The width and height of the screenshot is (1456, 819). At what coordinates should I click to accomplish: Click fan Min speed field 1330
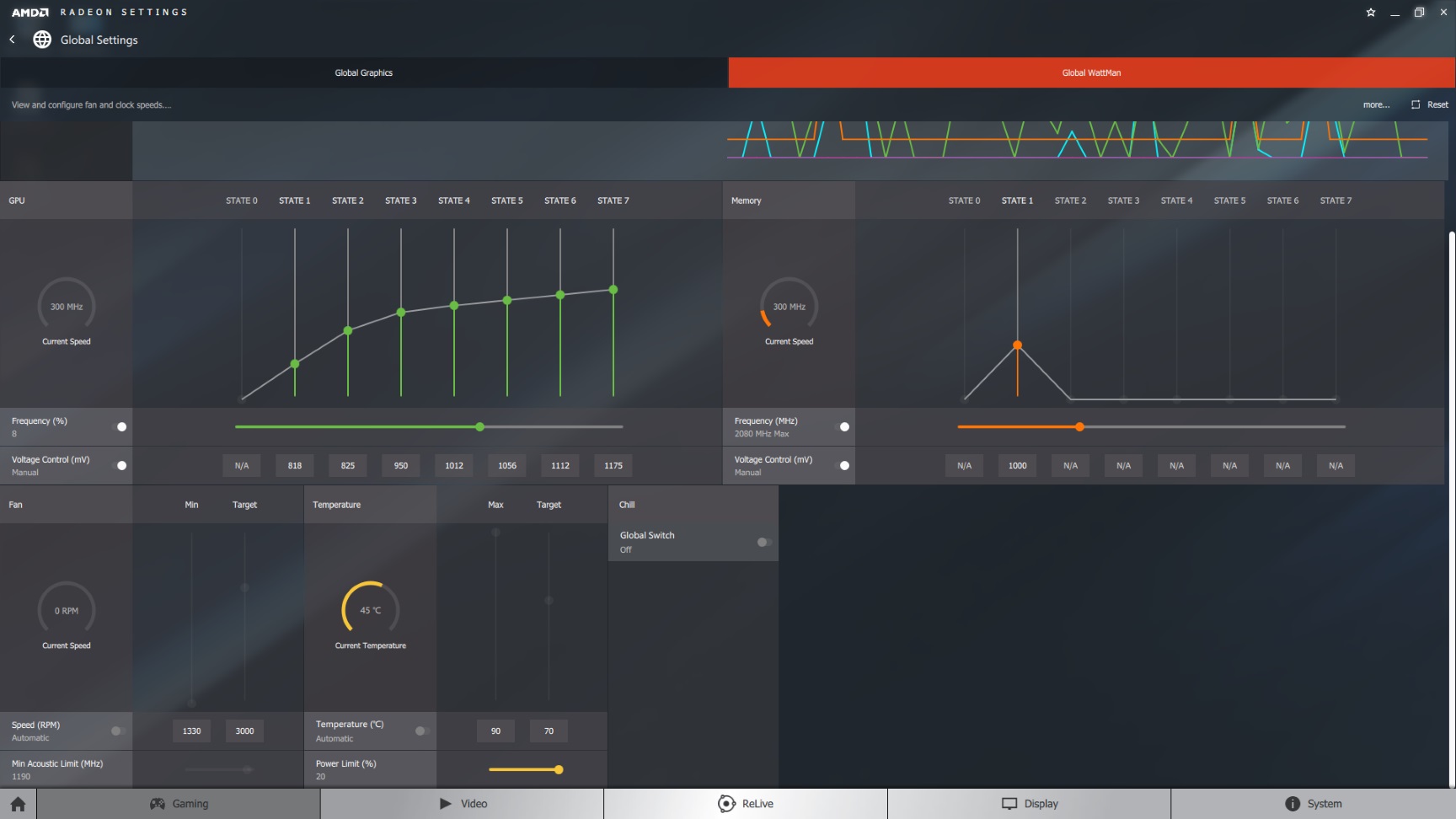tap(192, 731)
